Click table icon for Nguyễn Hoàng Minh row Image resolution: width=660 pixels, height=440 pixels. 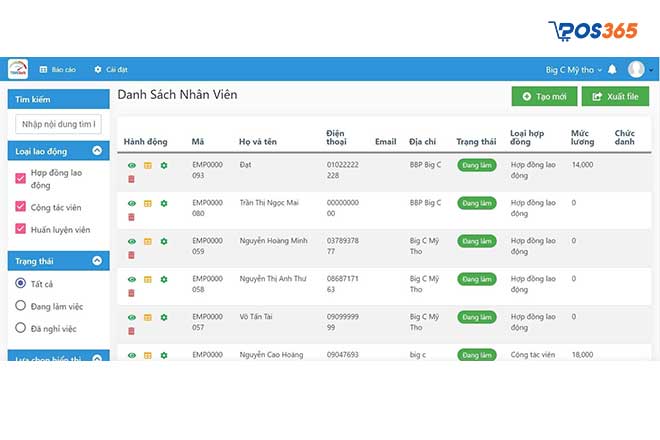(147, 241)
